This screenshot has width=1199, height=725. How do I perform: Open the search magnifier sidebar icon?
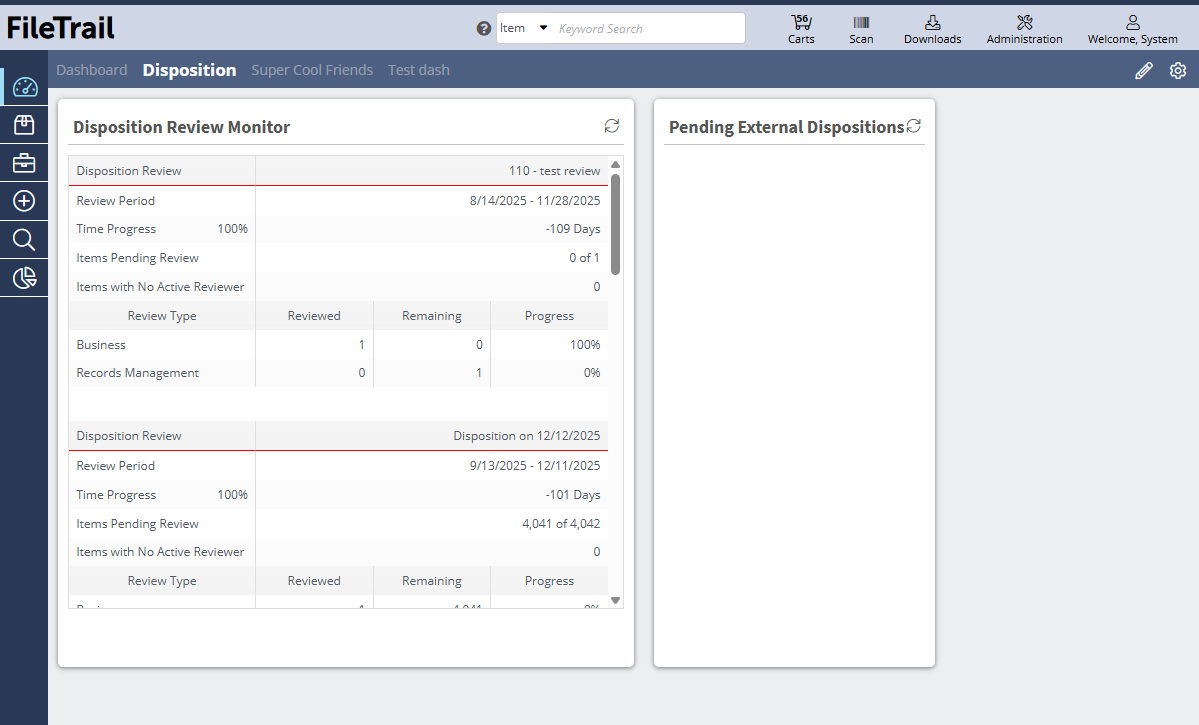[24, 239]
